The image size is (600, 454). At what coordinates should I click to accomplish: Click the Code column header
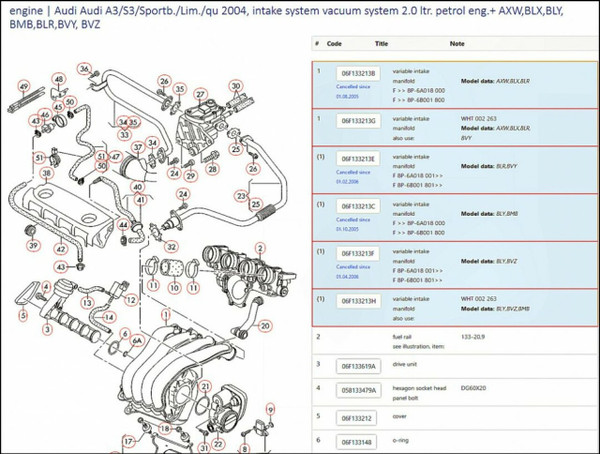pos(335,45)
